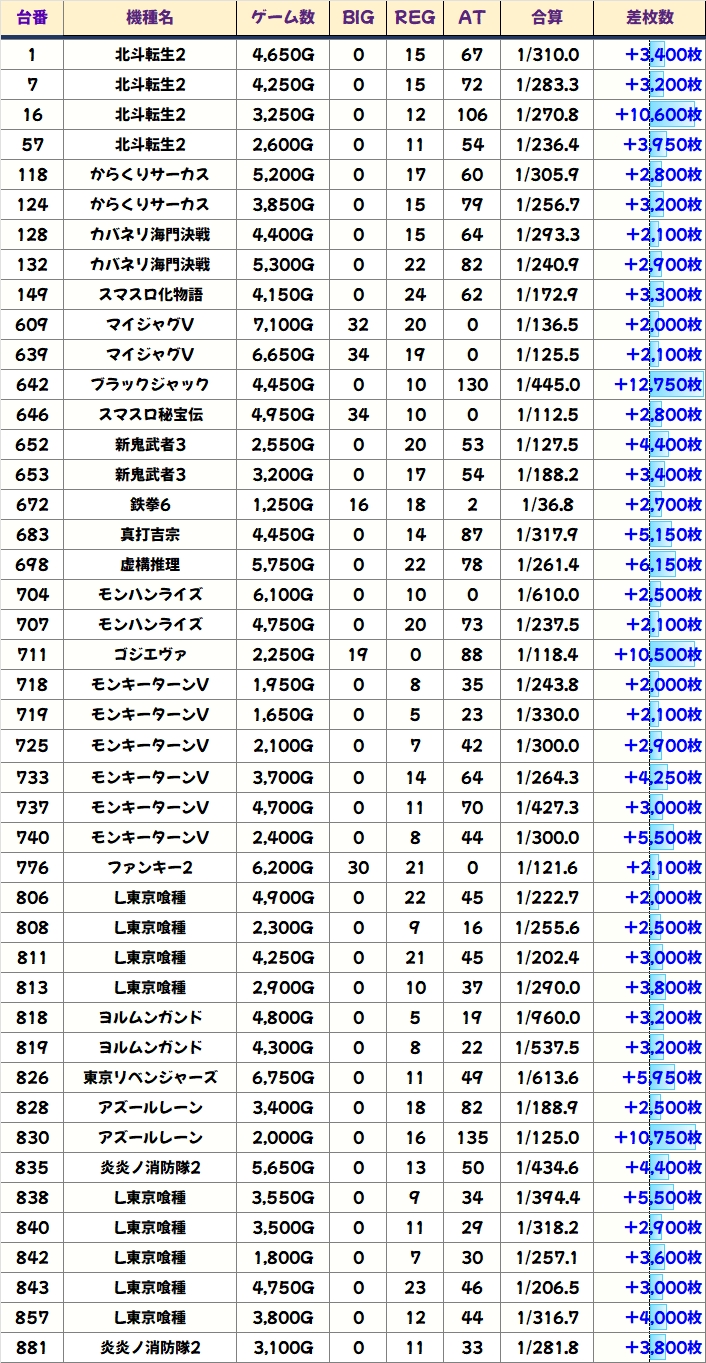Click the +12,750枚 data bar cell
The height and width of the screenshot is (1363, 706).
pos(649,385)
